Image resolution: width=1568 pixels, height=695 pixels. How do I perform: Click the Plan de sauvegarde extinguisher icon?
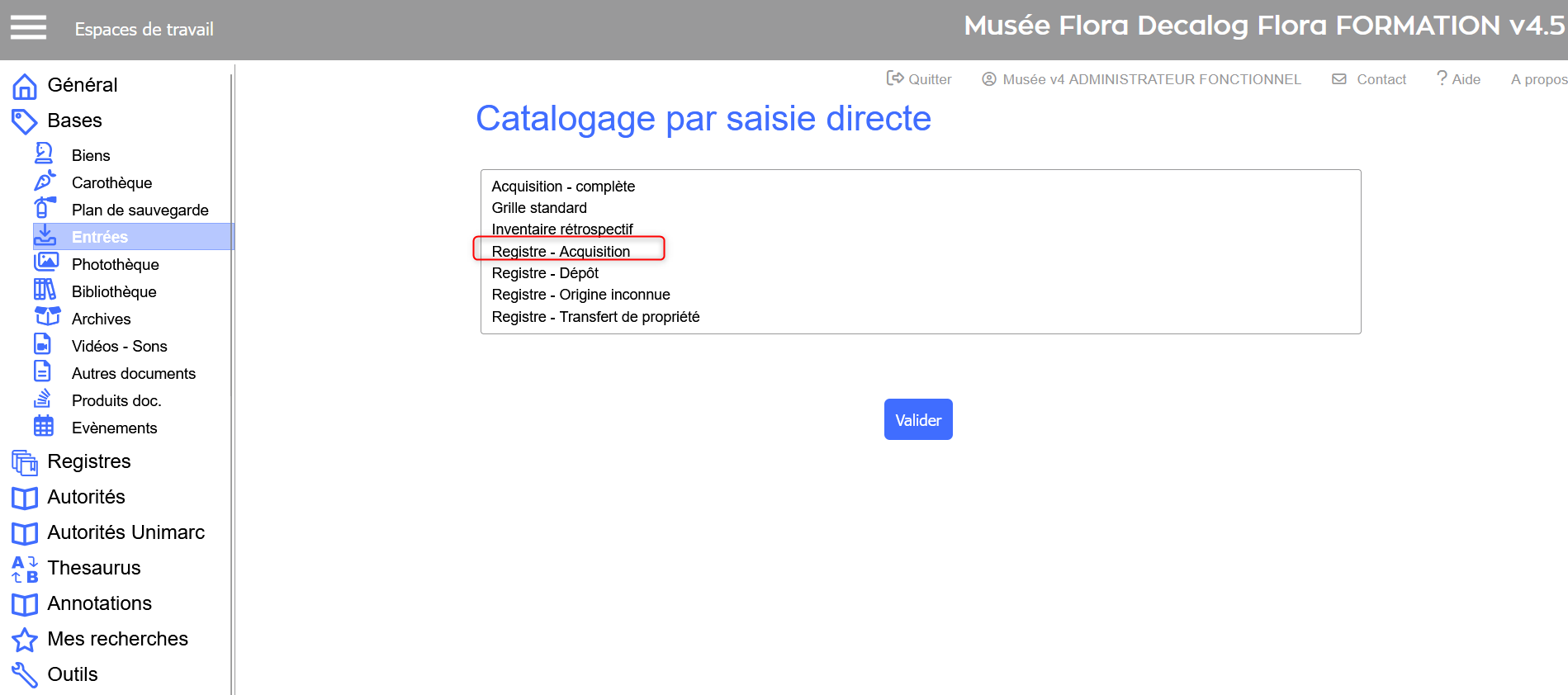point(45,208)
